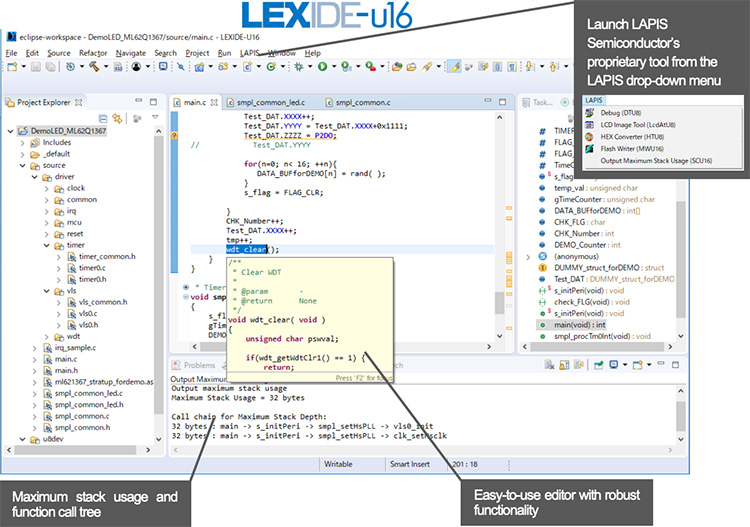
Task: Toggle Link with Editor in Project Explorer
Action: [117, 118]
